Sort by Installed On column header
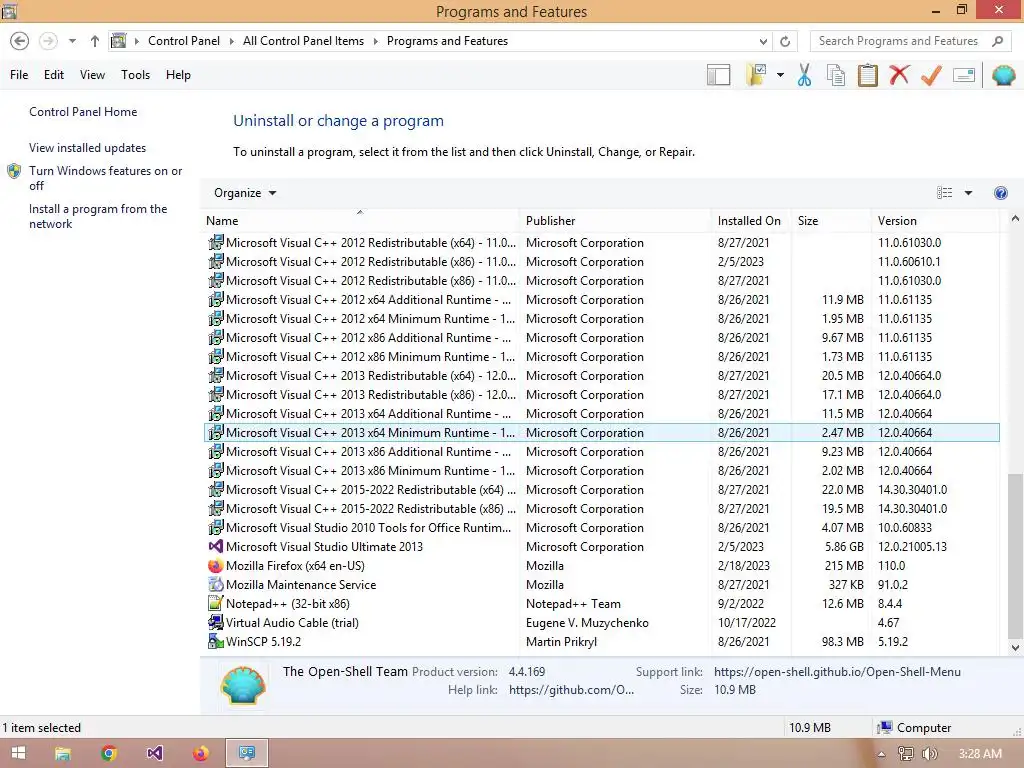 (750, 221)
